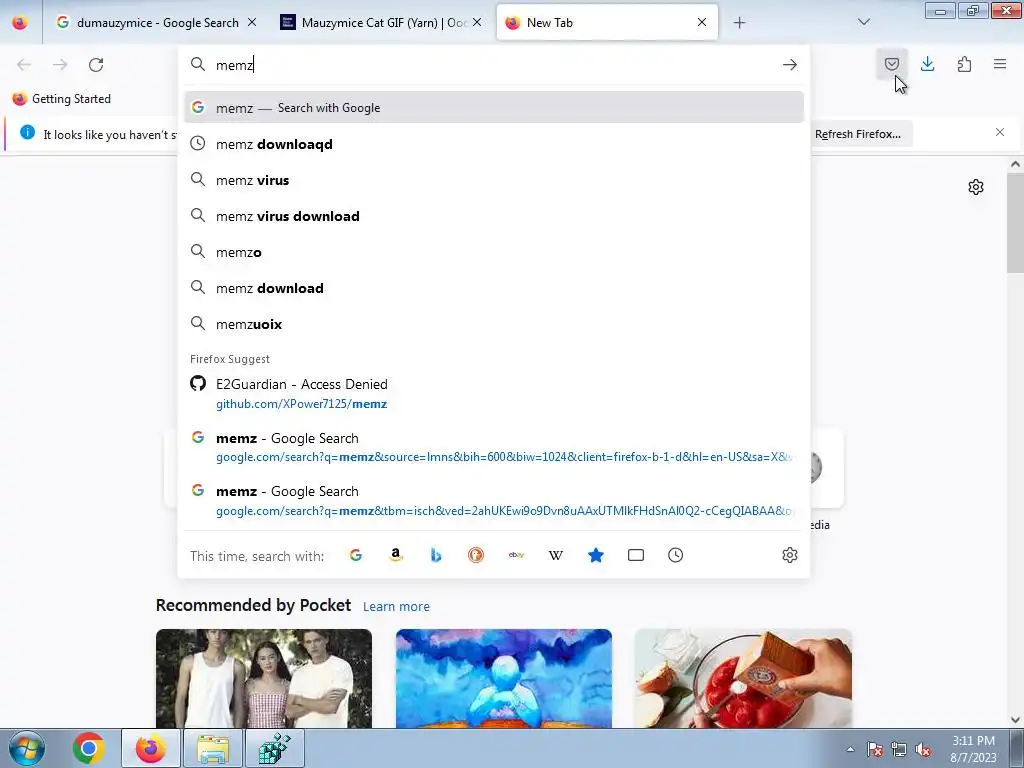This screenshot has width=1024, height=768.
Task: Launch Google Chrome from the taskbar
Action: coord(88,748)
